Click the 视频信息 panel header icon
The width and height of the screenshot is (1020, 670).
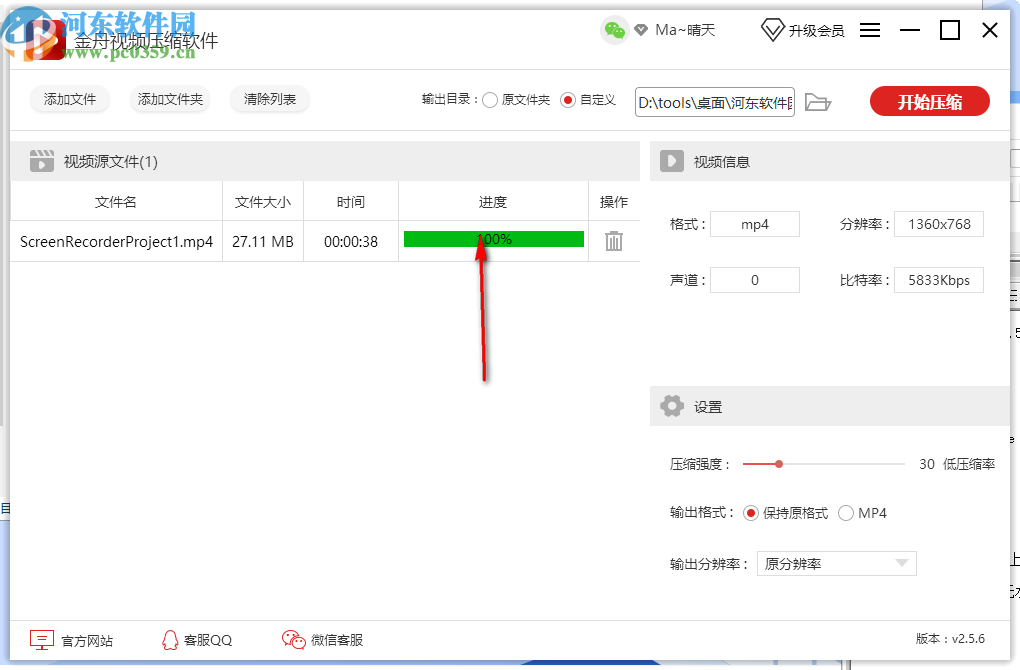pyautogui.click(x=672, y=160)
